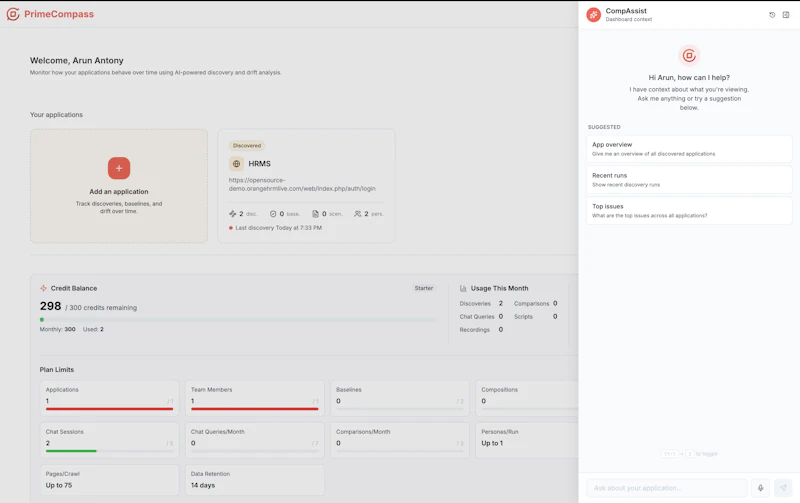The height and width of the screenshot is (503, 800).
Task: Click the CompAssist sparkle avatar icon
Action: click(593, 15)
